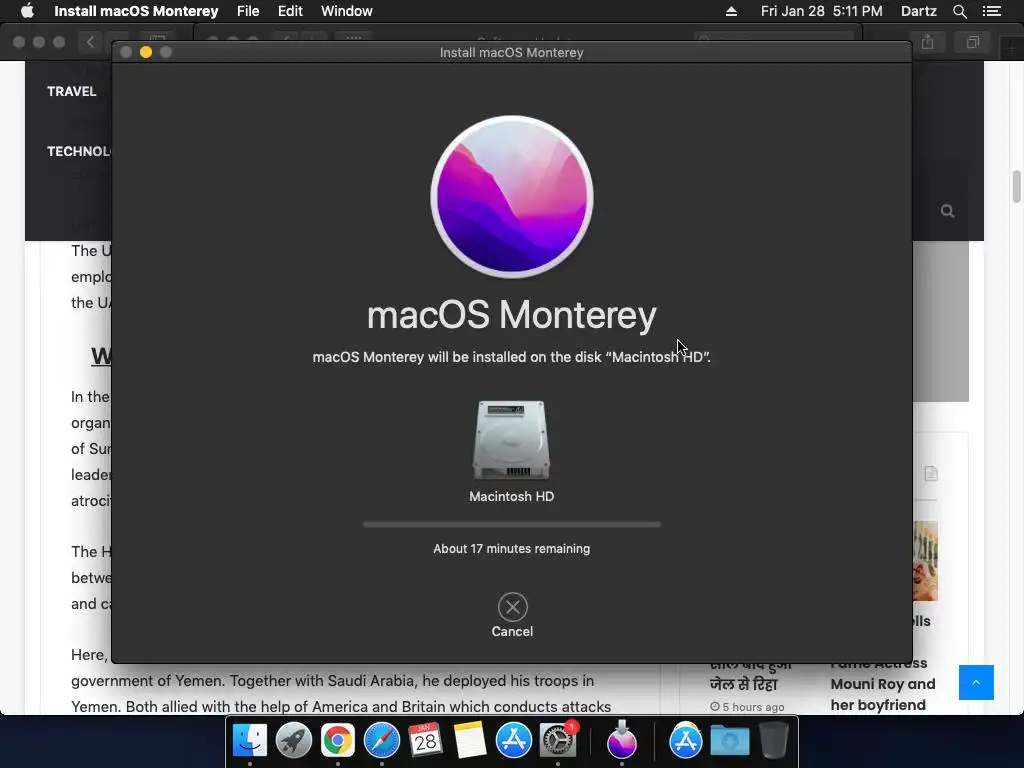Click the browser vertical scrollbar
1024x768 pixels.
pyautogui.click(x=1016, y=186)
